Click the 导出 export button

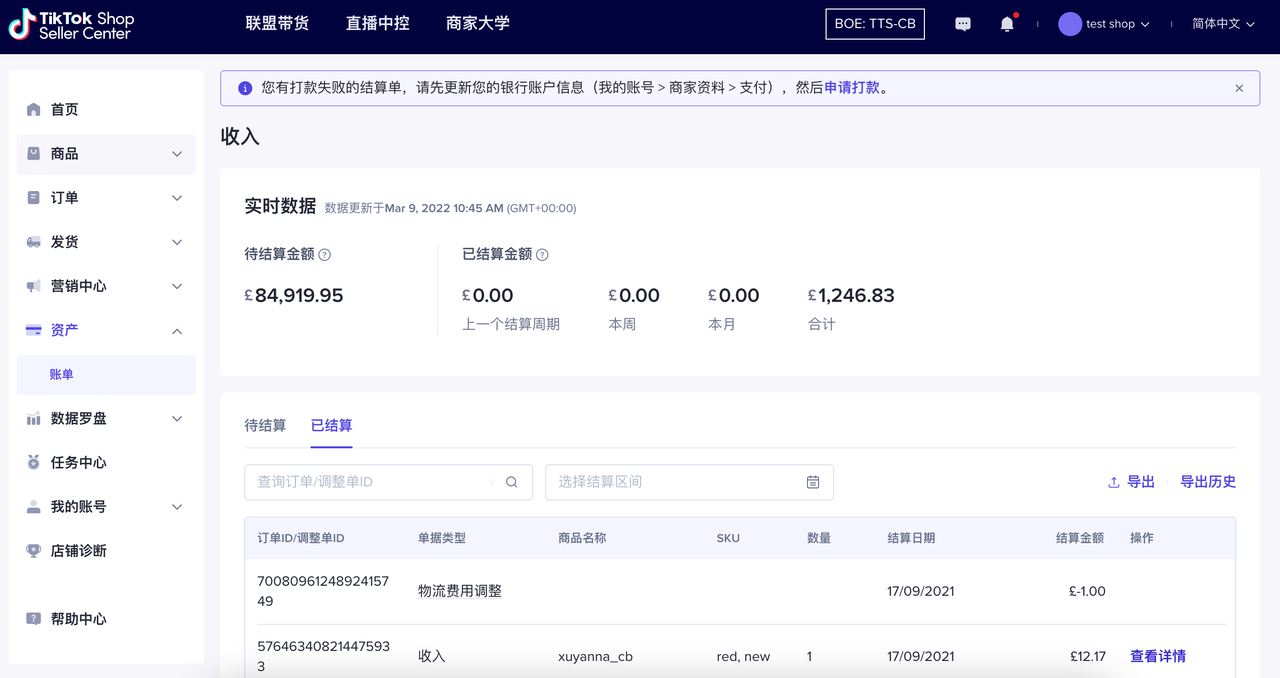(x=1131, y=482)
